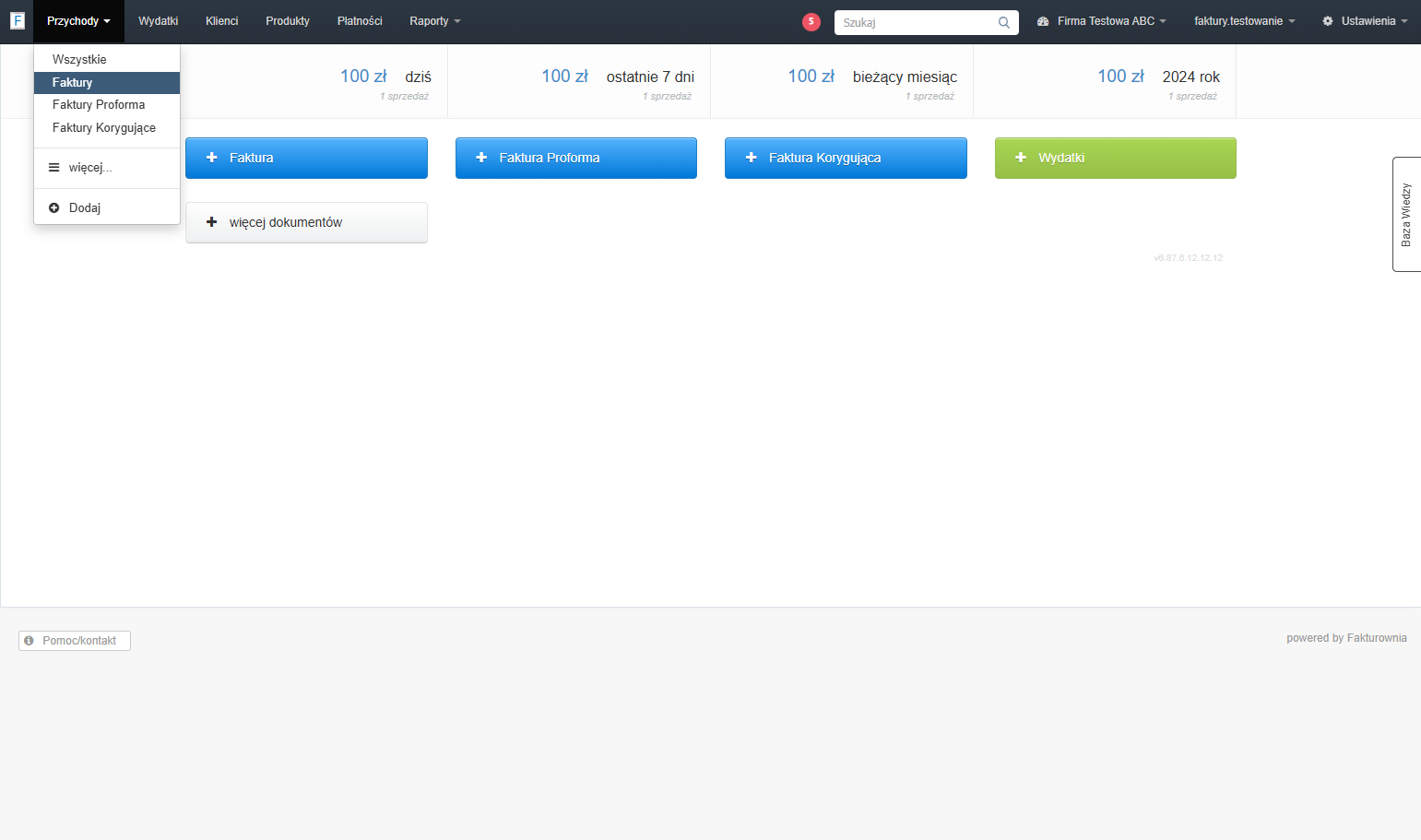1421x840 pixels.
Task: Click the więcej dokumentów button
Action: 306,222
